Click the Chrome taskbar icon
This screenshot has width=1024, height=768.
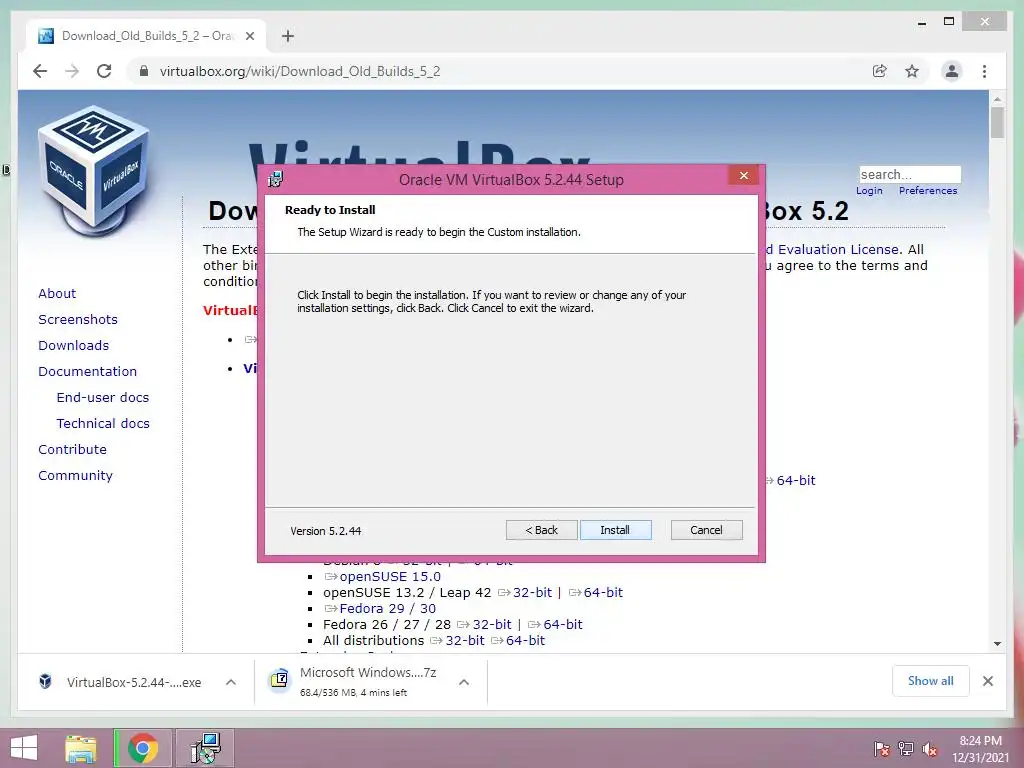pos(143,748)
